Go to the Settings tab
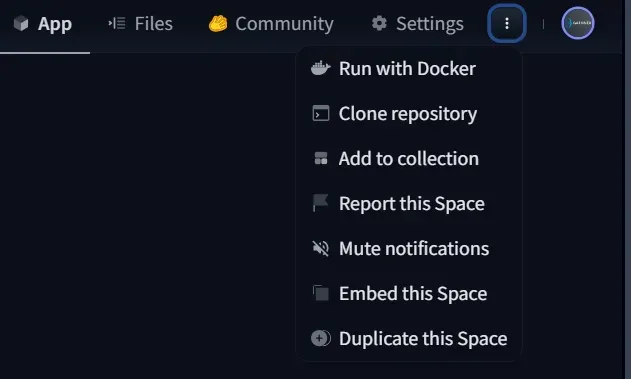The image size is (631, 379). click(x=417, y=23)
